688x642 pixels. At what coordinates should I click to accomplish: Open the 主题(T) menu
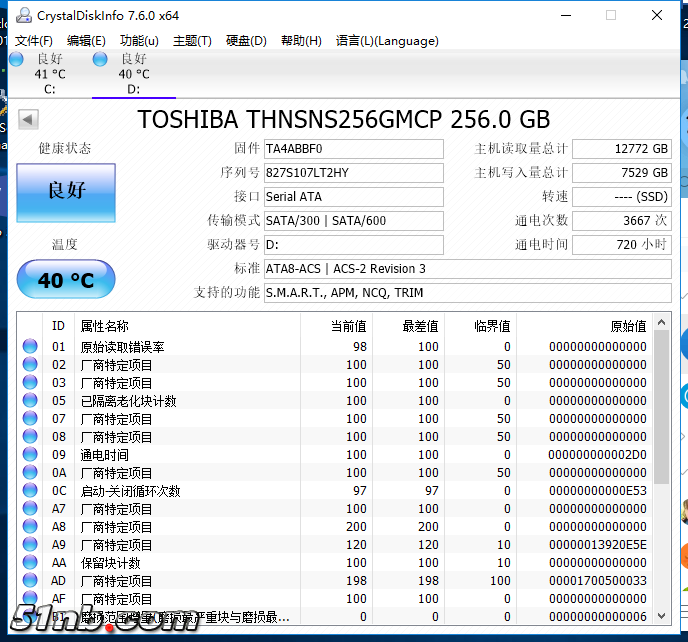192,41
